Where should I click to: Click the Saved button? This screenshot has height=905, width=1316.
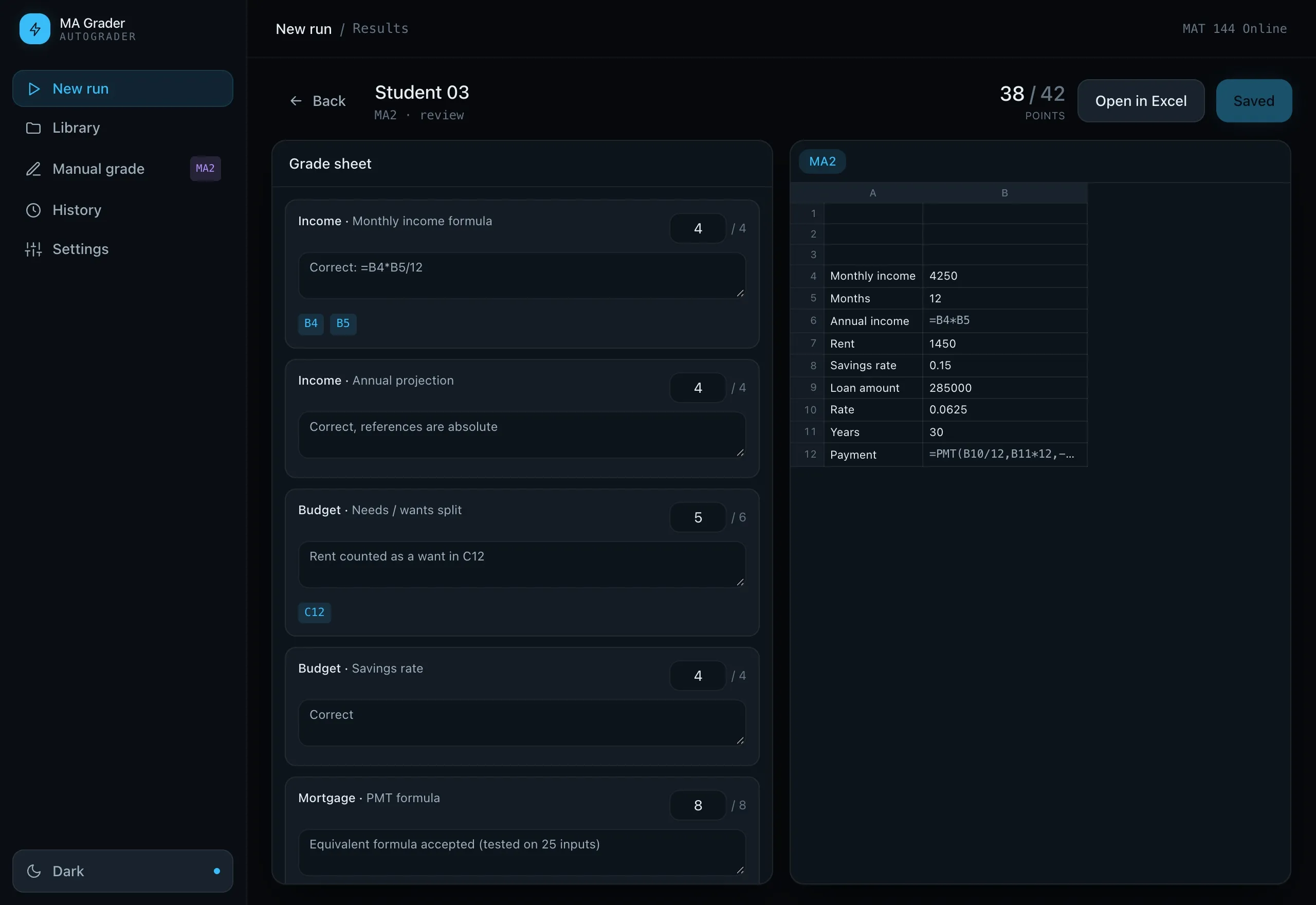[x=1254, y=101]
